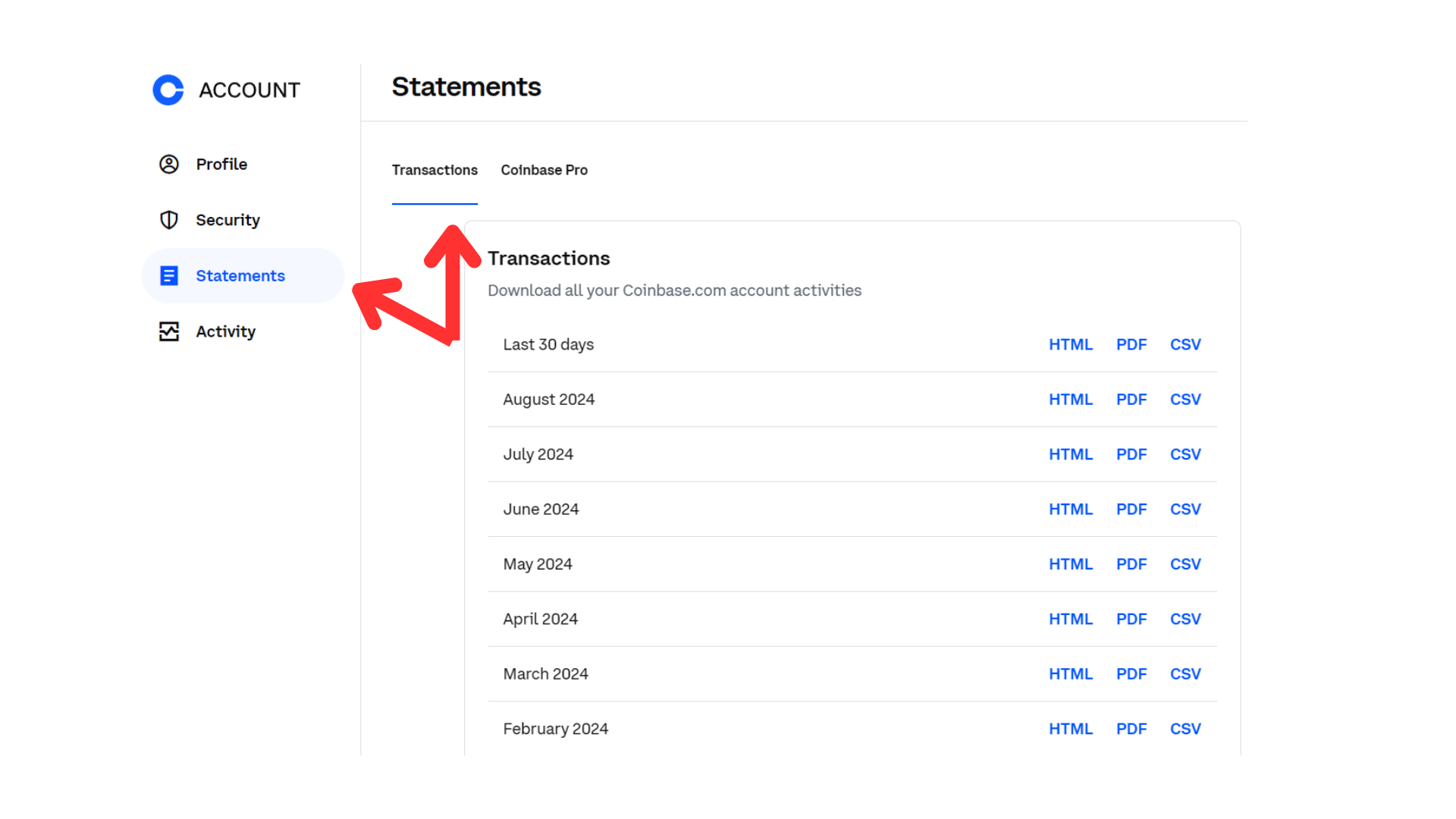Download April 2024 CSV file
Image resolution: width=1456 pixels, height=819 pixels.
coord(1185,619)
